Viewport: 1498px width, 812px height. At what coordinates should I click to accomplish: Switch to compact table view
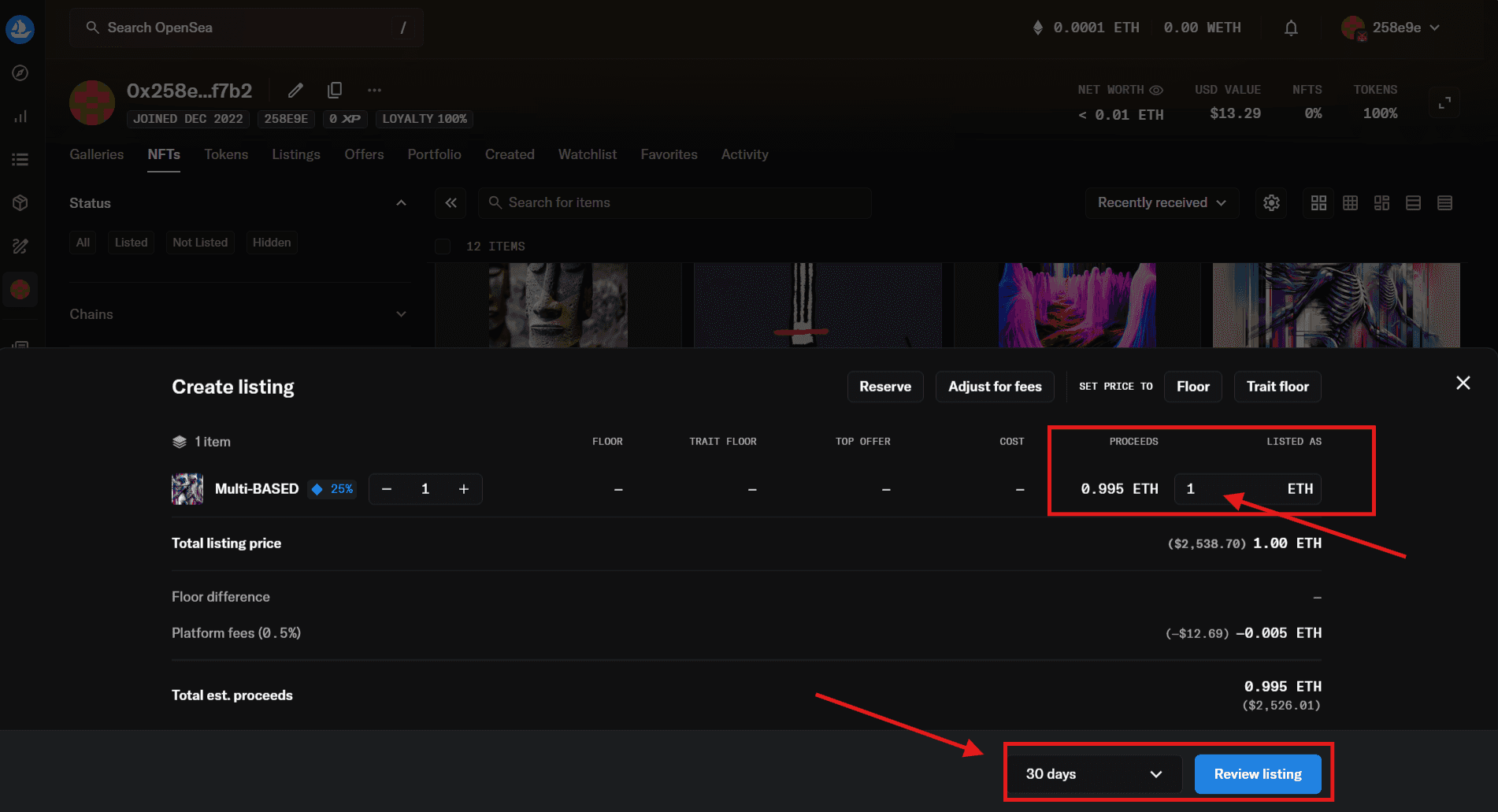(1444, 203)
